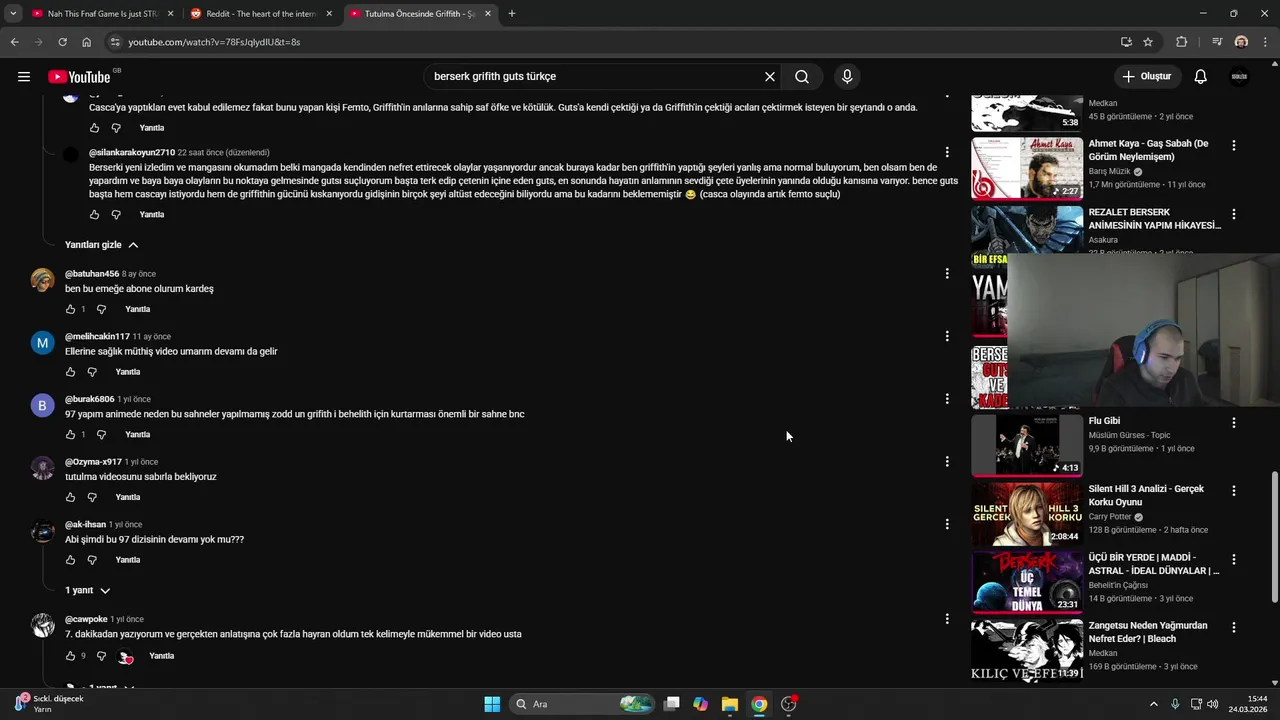Image resolution: width=1280 pixels, height=720 pixels.
Task: Open Chrome extensions puzzle icon
Action: (x=1182, y=42)
